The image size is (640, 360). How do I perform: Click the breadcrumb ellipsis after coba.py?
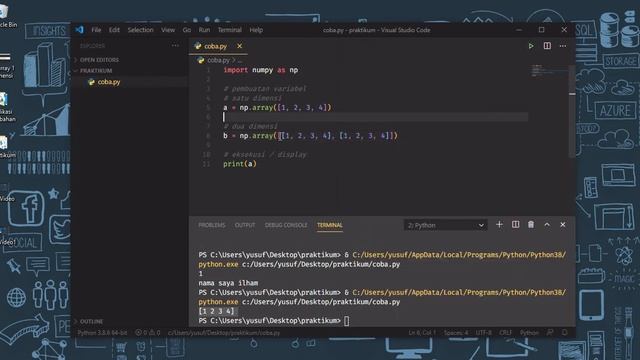pos(240,60)
